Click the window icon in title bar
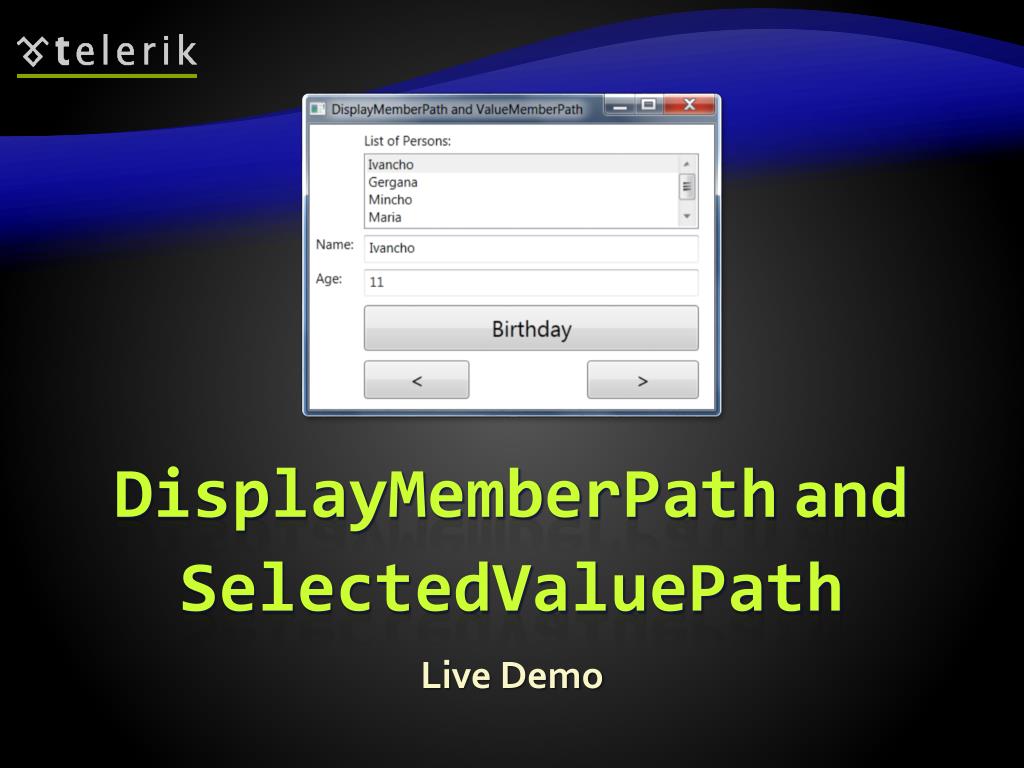1024x768 pixels. (x=318, y=109)
